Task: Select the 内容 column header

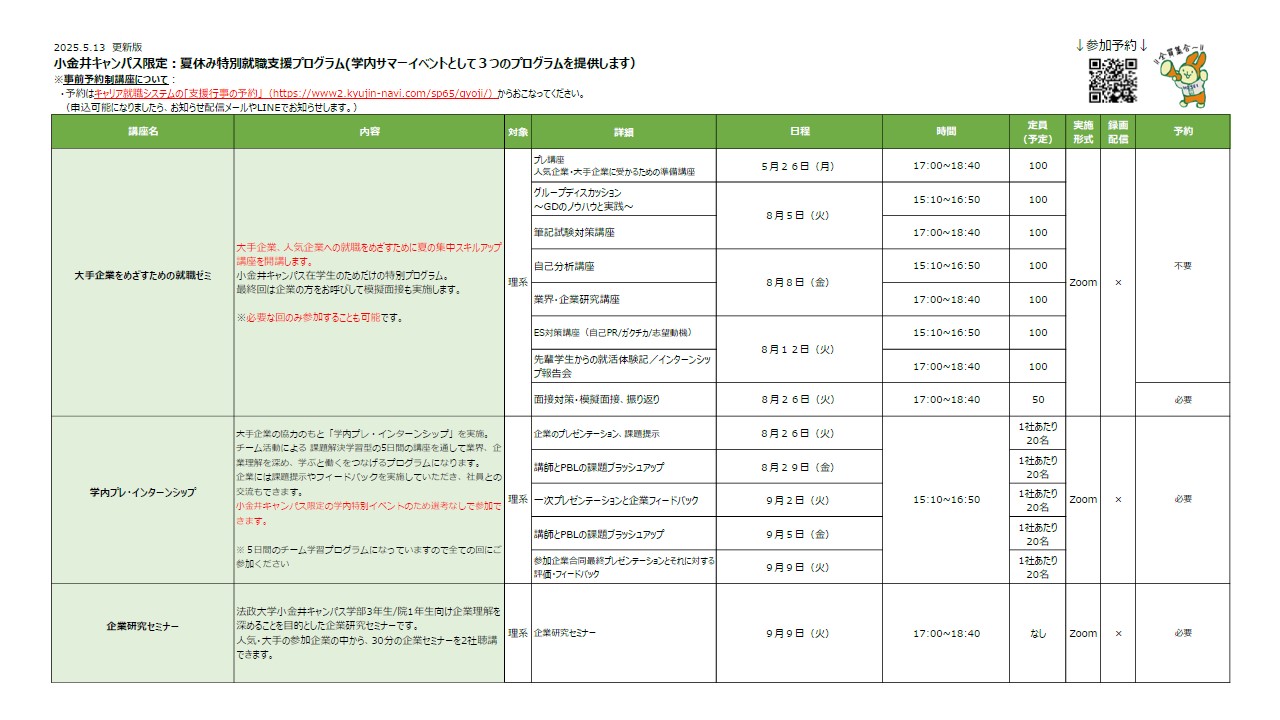Action: (x=369, y=132)
